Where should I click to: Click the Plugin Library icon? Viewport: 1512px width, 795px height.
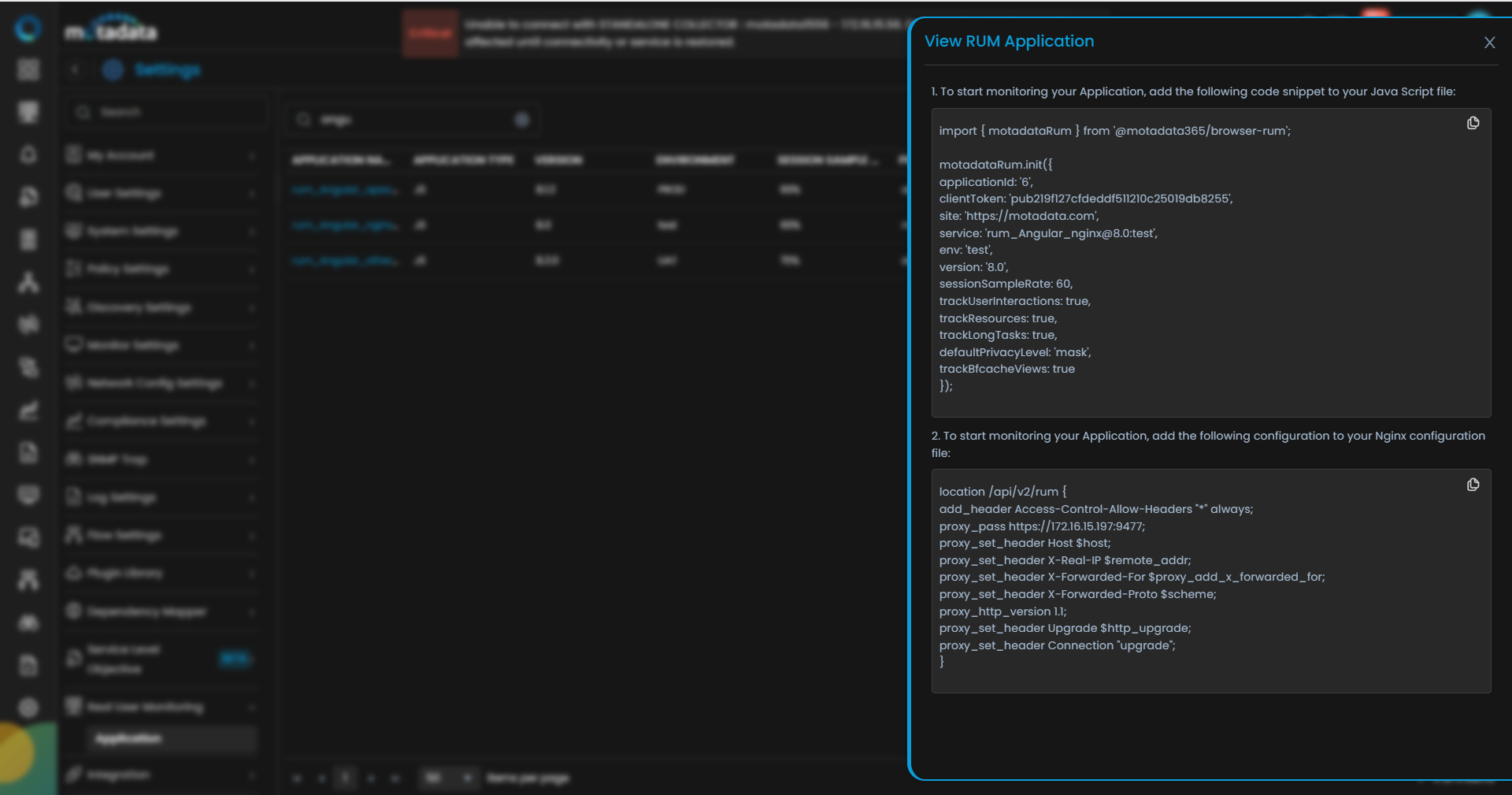[73, 573]
